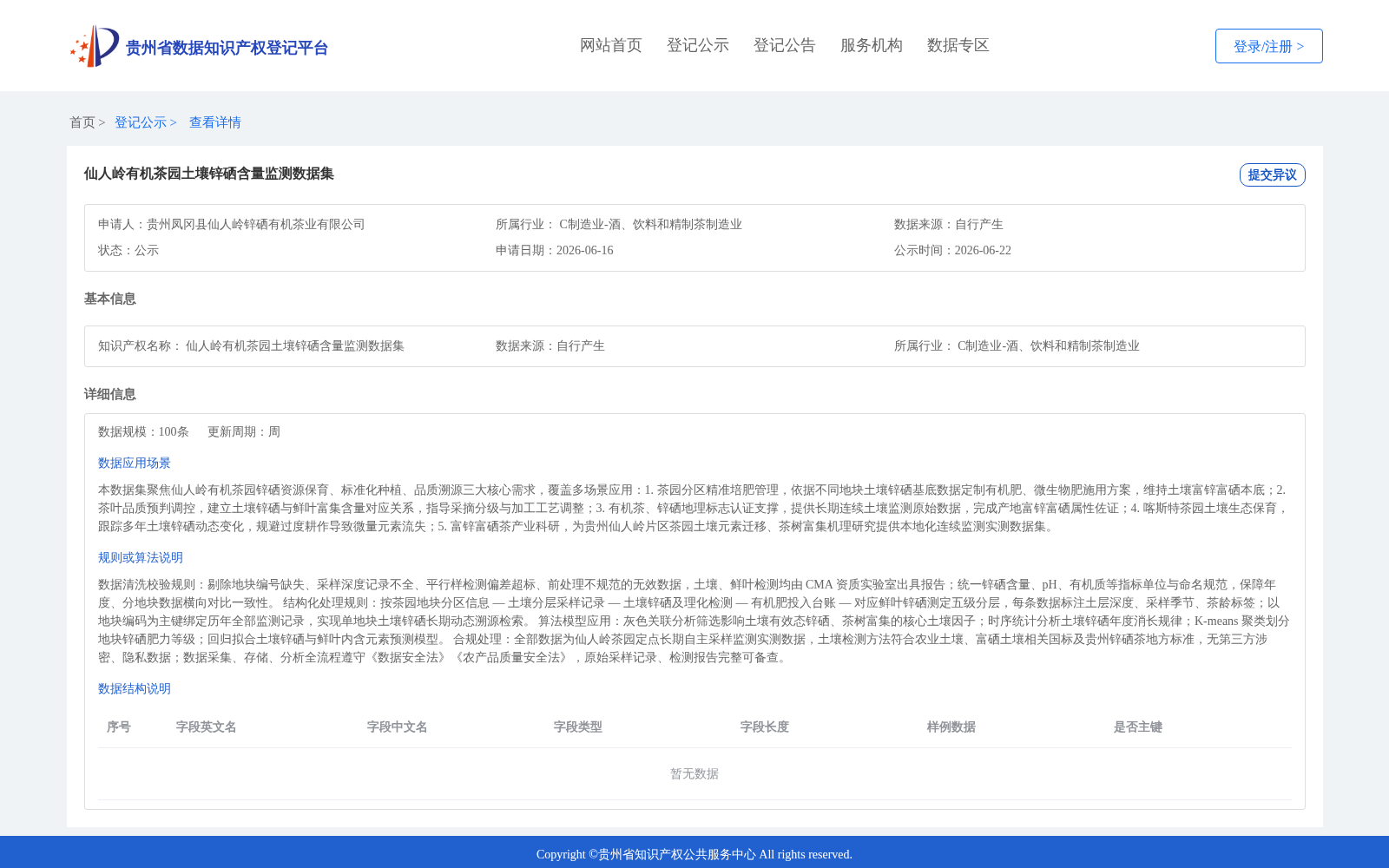Click the 登录/注册 button
The height and width of the screenshot is (868, 1389).
tap(1268, 46)
